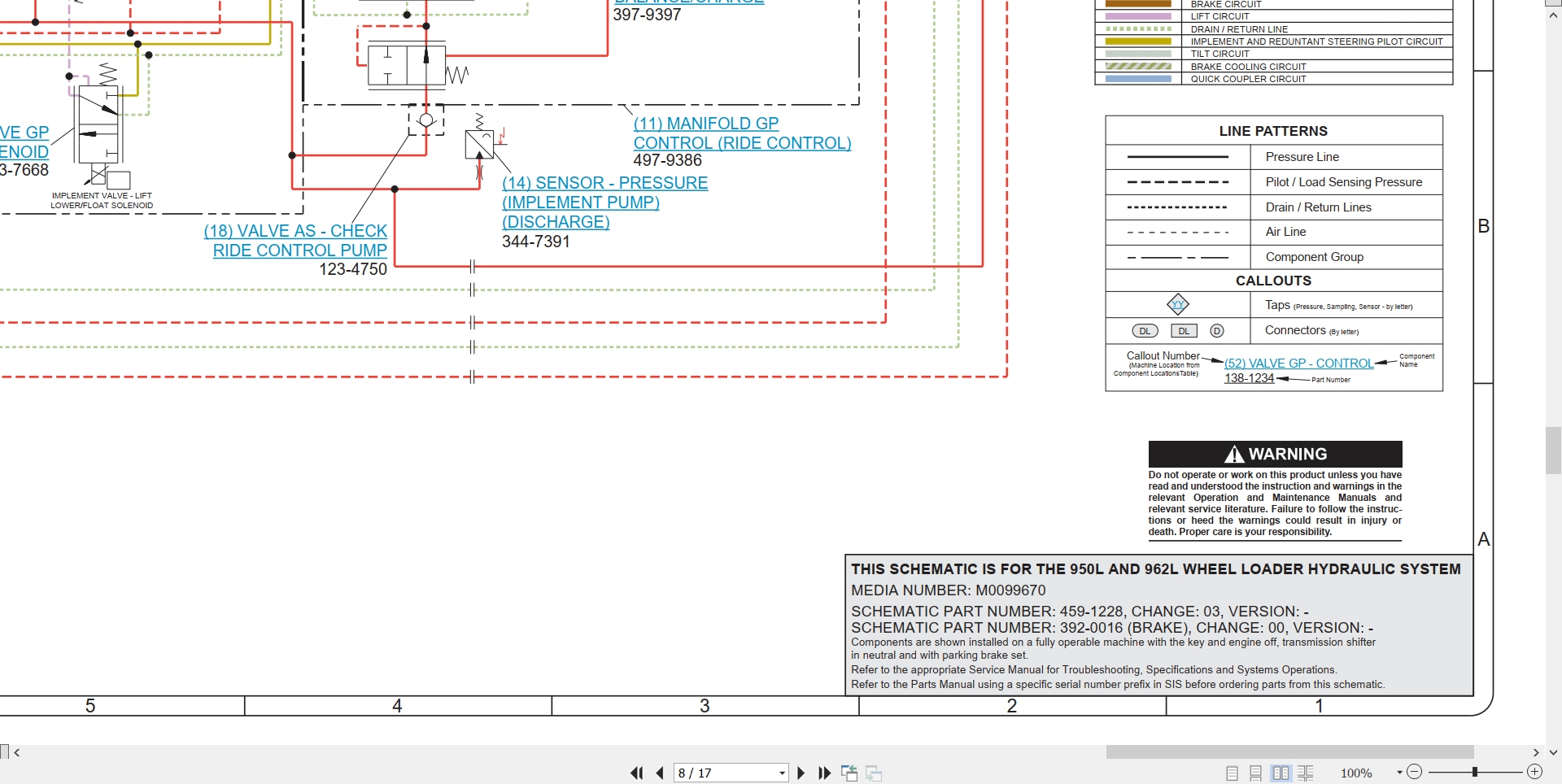Go to the previous page

660,773
